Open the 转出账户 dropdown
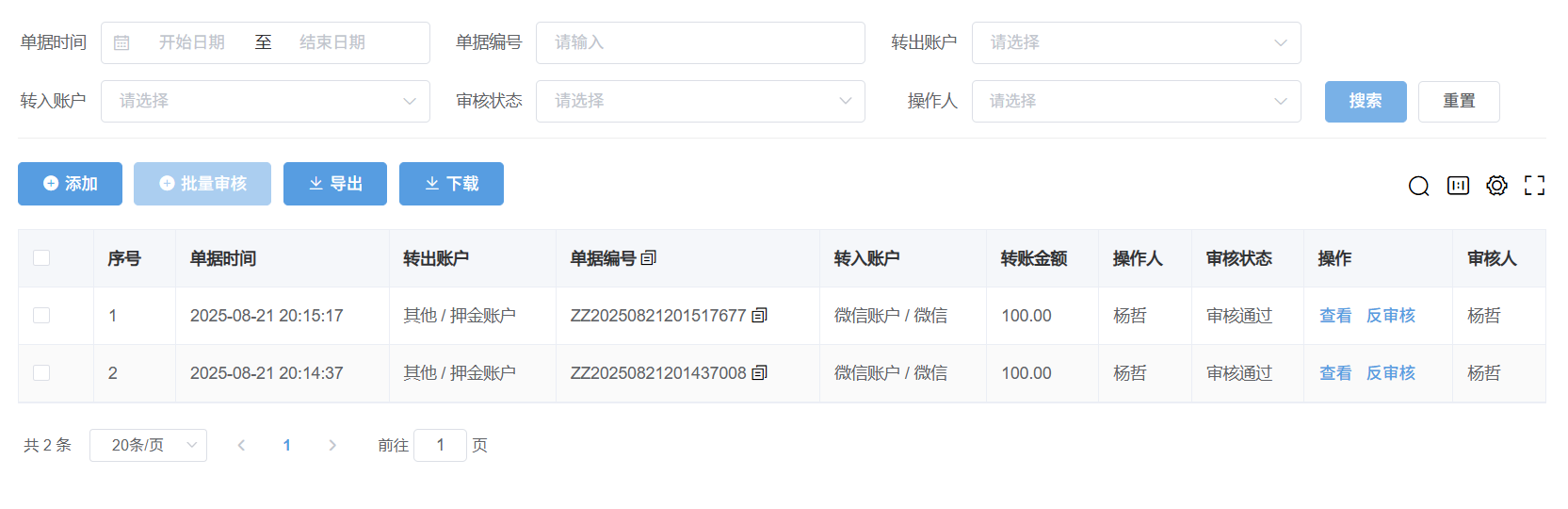This screenshot has width=1568, height=509. pyautogui.click(x=1136, y=43)
